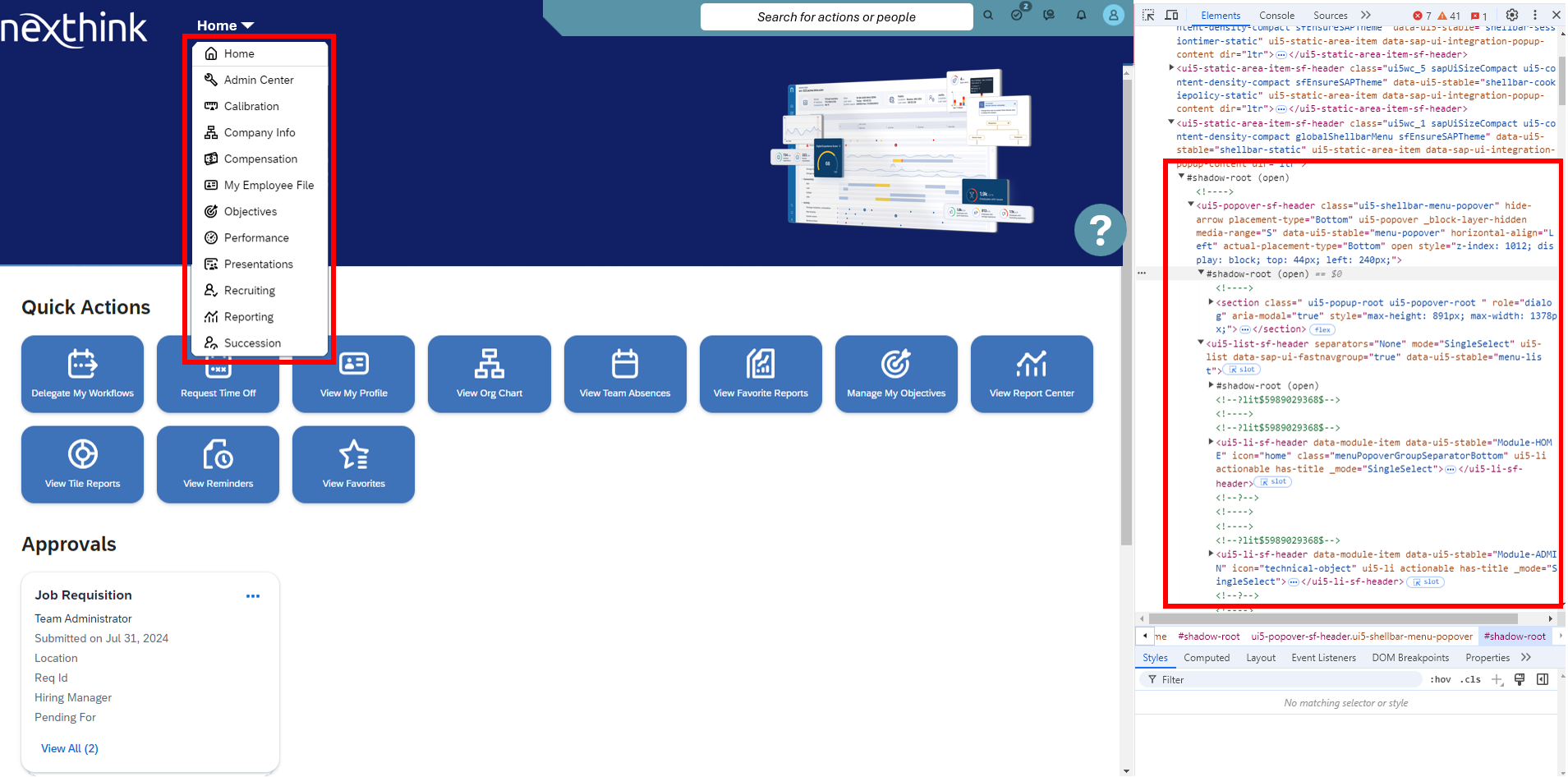Click the magnifier search icon
The image size is (1568, 777).
click(x=988, y=15)
